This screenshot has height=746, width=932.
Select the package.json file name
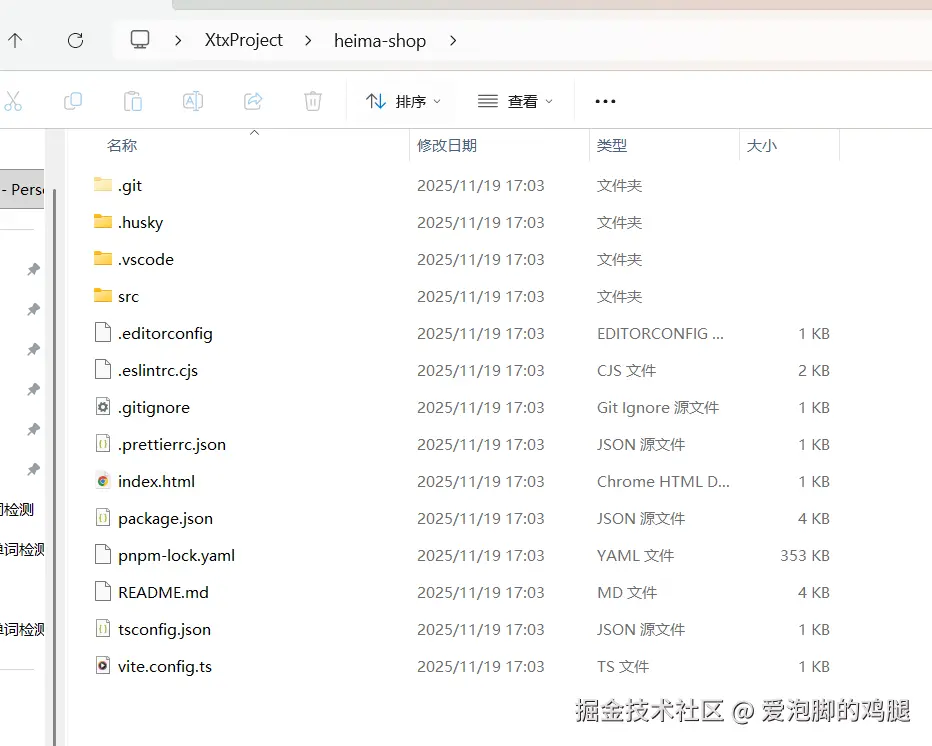point(165,518)
